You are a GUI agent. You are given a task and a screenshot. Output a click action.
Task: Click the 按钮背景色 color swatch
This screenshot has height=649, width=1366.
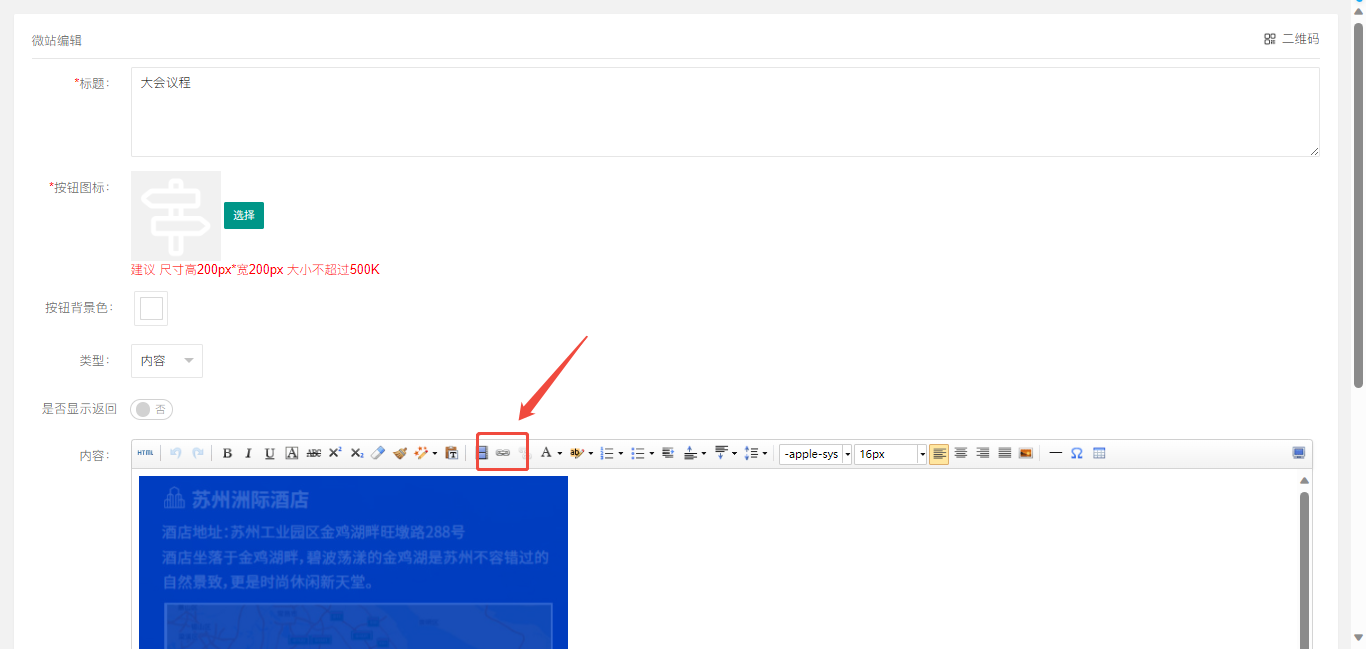(151, 309)
